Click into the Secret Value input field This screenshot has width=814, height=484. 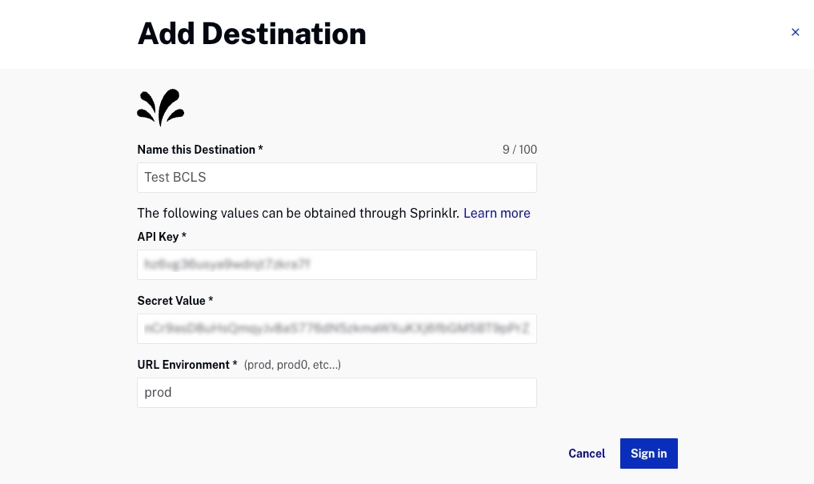tap(336, 329)
